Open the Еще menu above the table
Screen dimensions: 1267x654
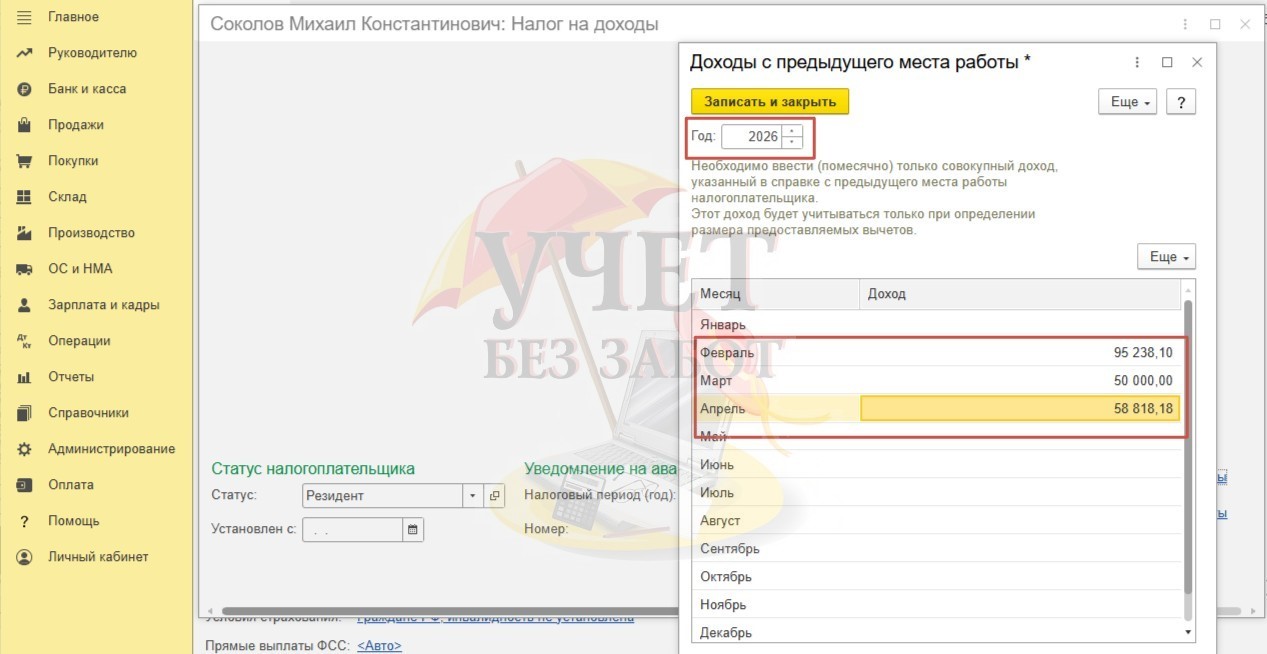coord(1166,257)
